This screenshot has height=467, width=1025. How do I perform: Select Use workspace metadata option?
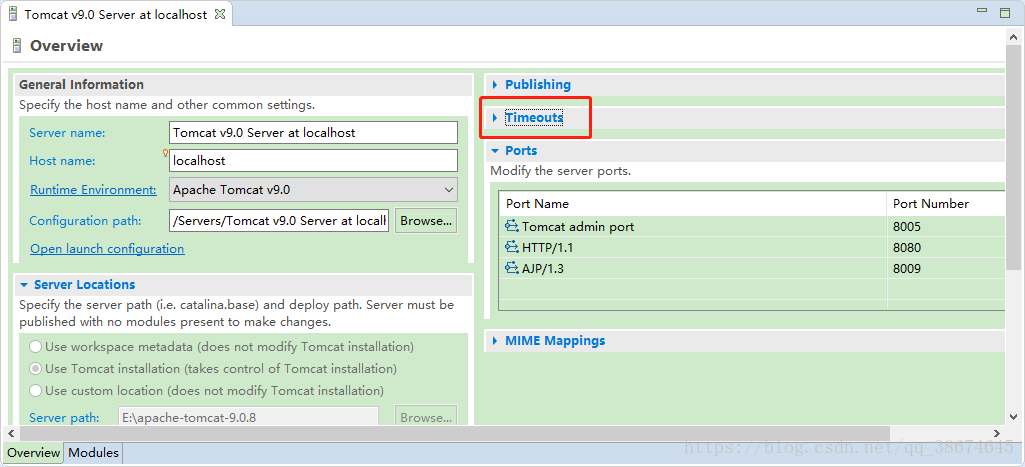[35, 347]
